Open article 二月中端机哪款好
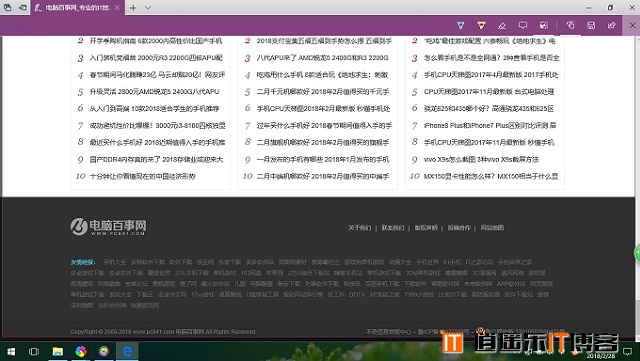The width and height of the screenshot is (640, 361). point(323,176)
